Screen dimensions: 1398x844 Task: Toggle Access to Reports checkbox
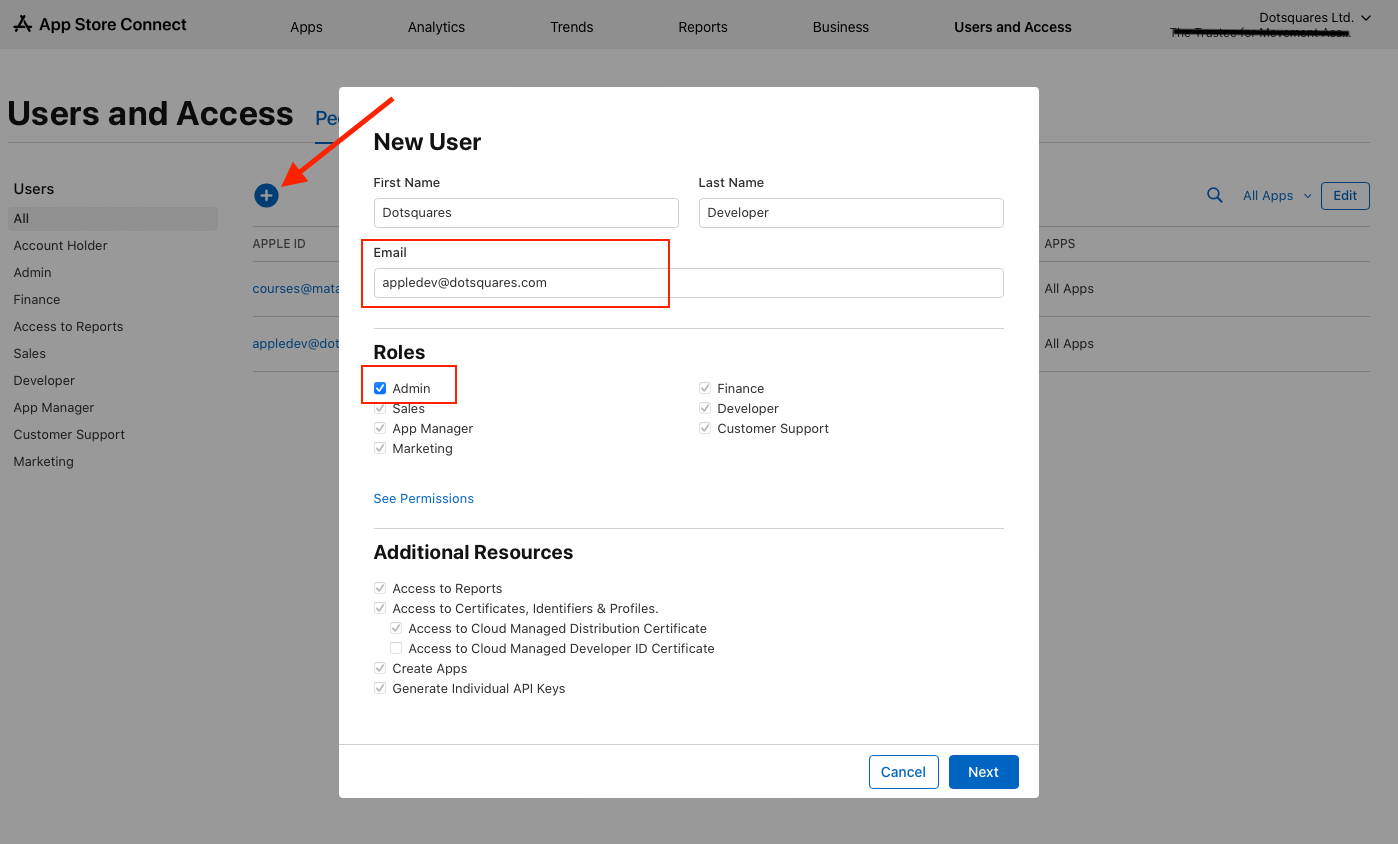[380, 588]
